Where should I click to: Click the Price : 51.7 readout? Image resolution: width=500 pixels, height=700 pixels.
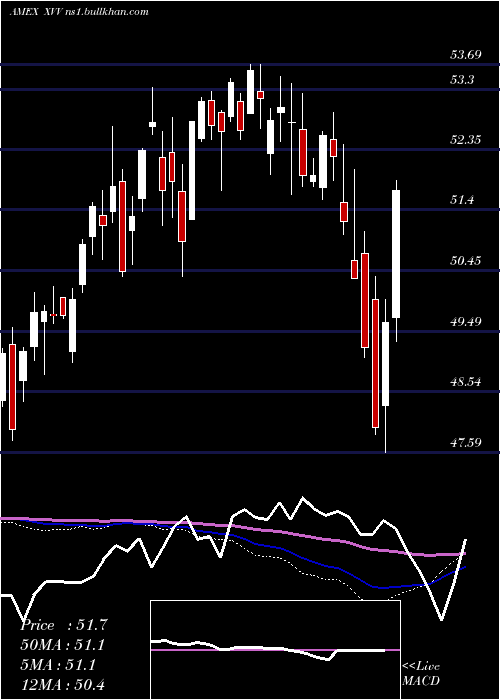click(x=64, y=625)
